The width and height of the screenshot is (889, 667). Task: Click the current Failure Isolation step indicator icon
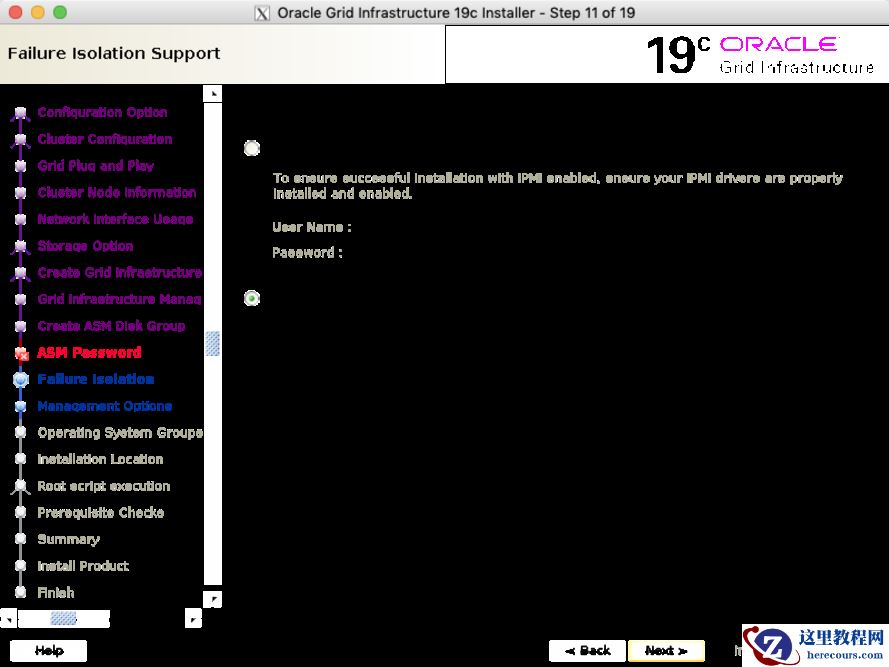21,379
